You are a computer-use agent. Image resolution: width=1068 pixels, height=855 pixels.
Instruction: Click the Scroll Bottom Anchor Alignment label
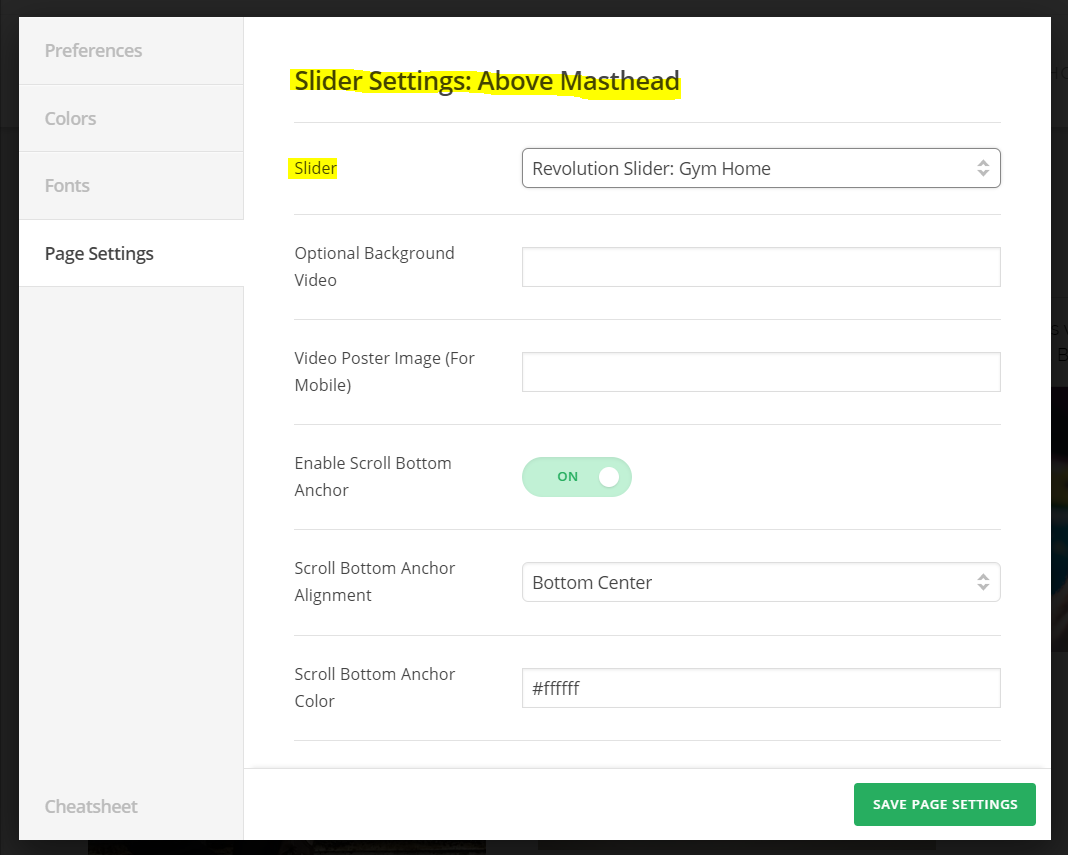point(375,582)
